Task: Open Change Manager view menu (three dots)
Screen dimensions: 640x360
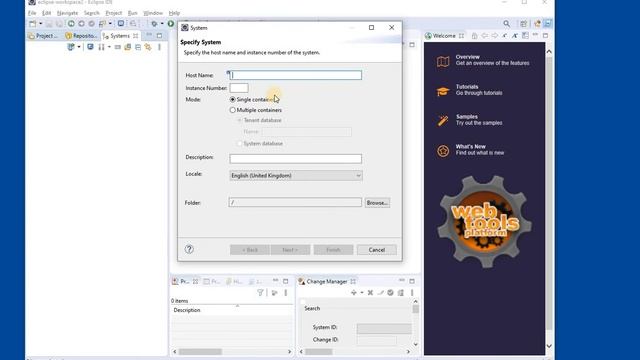Action: pos(412,293)
